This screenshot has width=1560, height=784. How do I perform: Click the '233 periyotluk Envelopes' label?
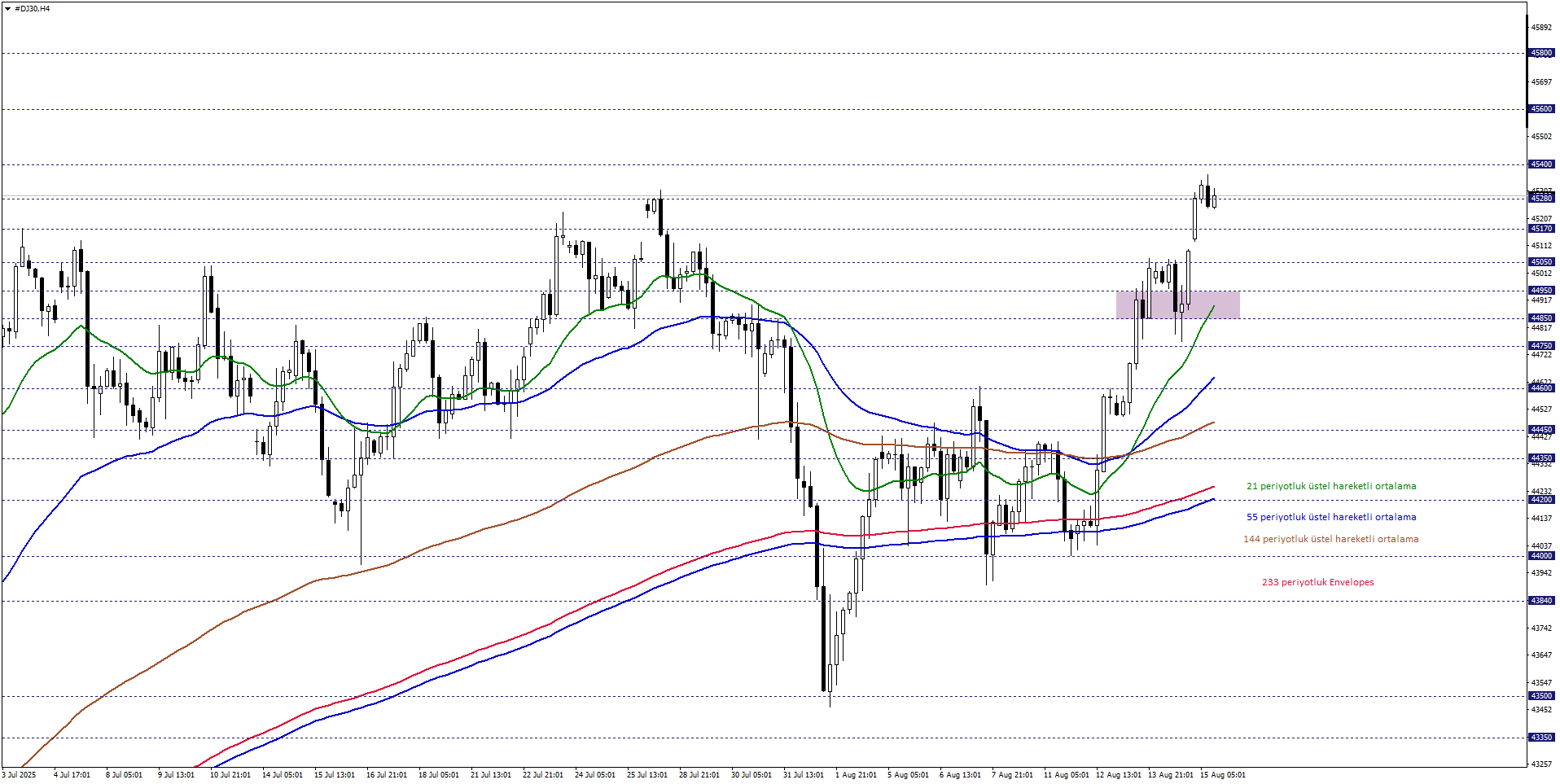click(1318, 582)
